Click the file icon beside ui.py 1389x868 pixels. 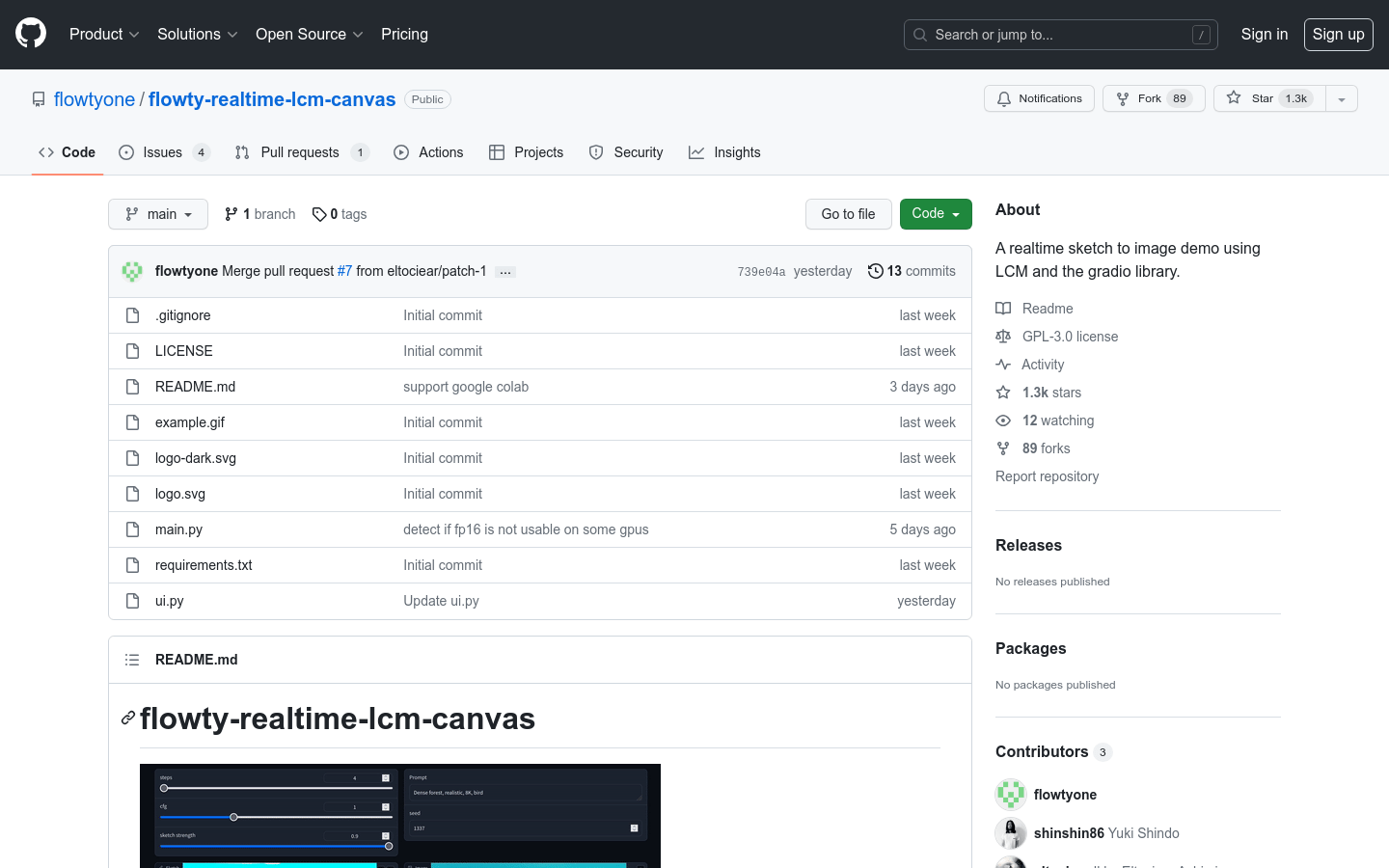pyautogui.click(x=132, y=600)
